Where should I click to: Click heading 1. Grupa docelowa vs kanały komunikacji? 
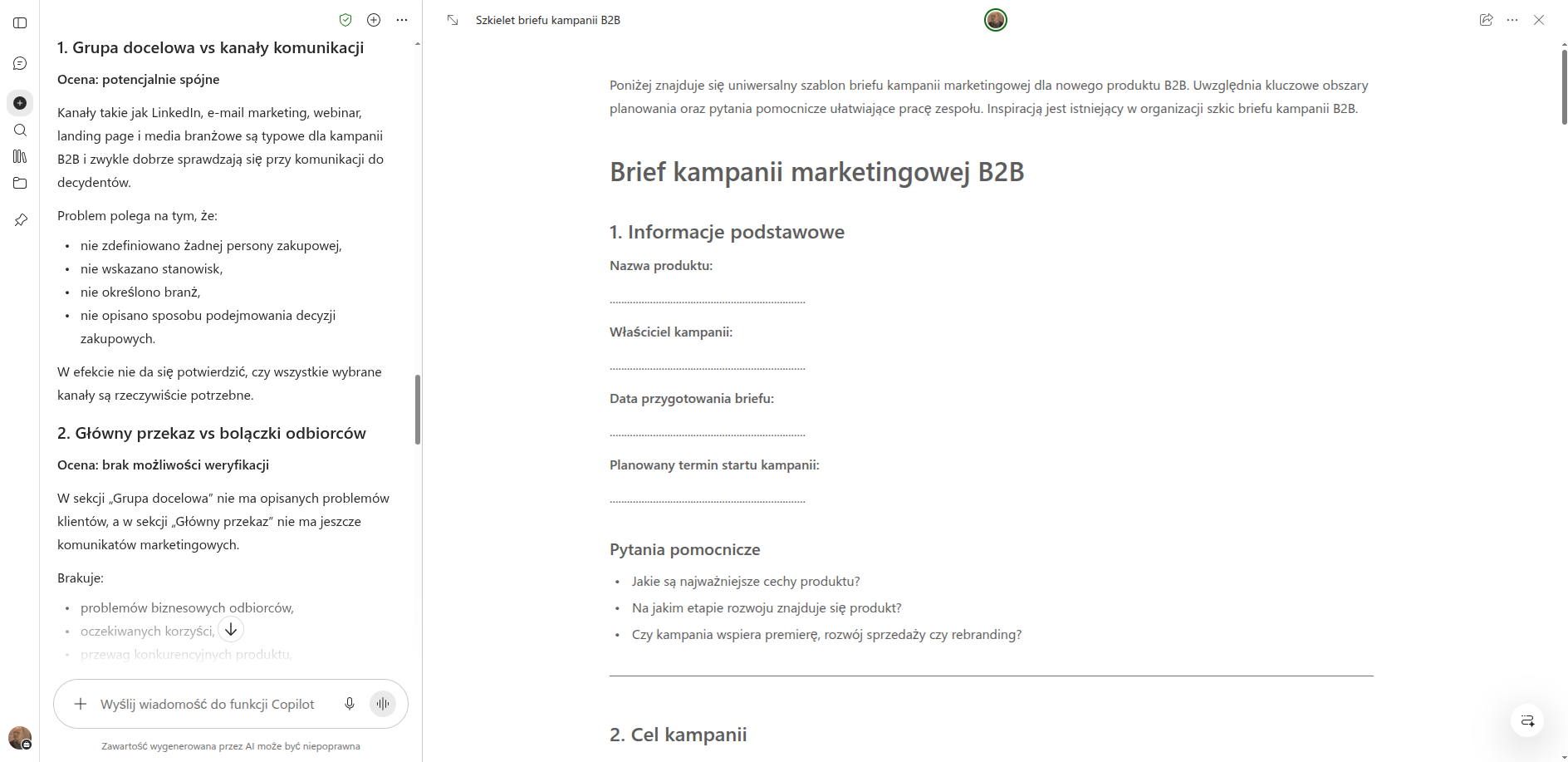point(211,47)
